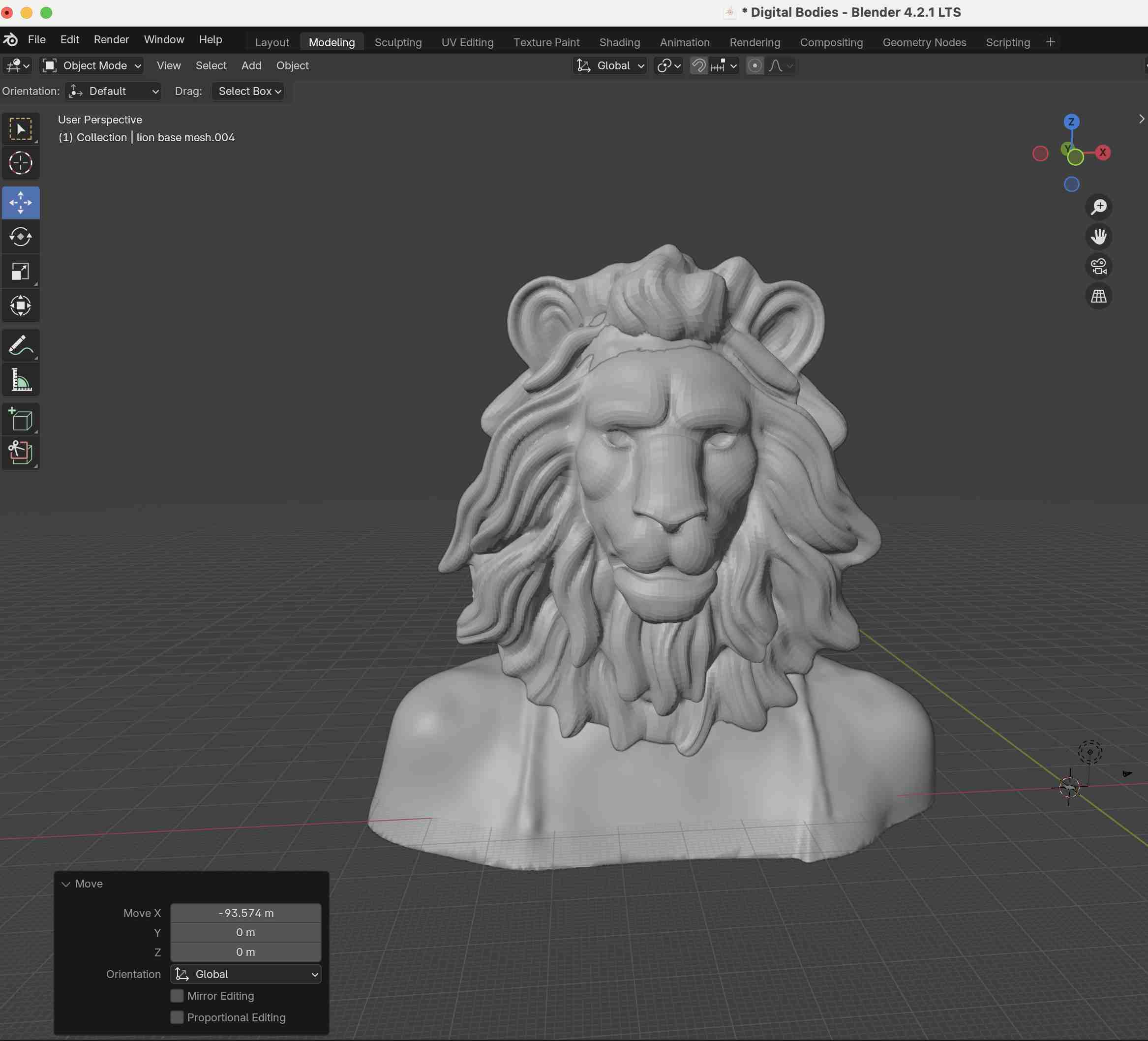
Task: Switch to the Scripting workspace tab
Action: click(1007, 42)
